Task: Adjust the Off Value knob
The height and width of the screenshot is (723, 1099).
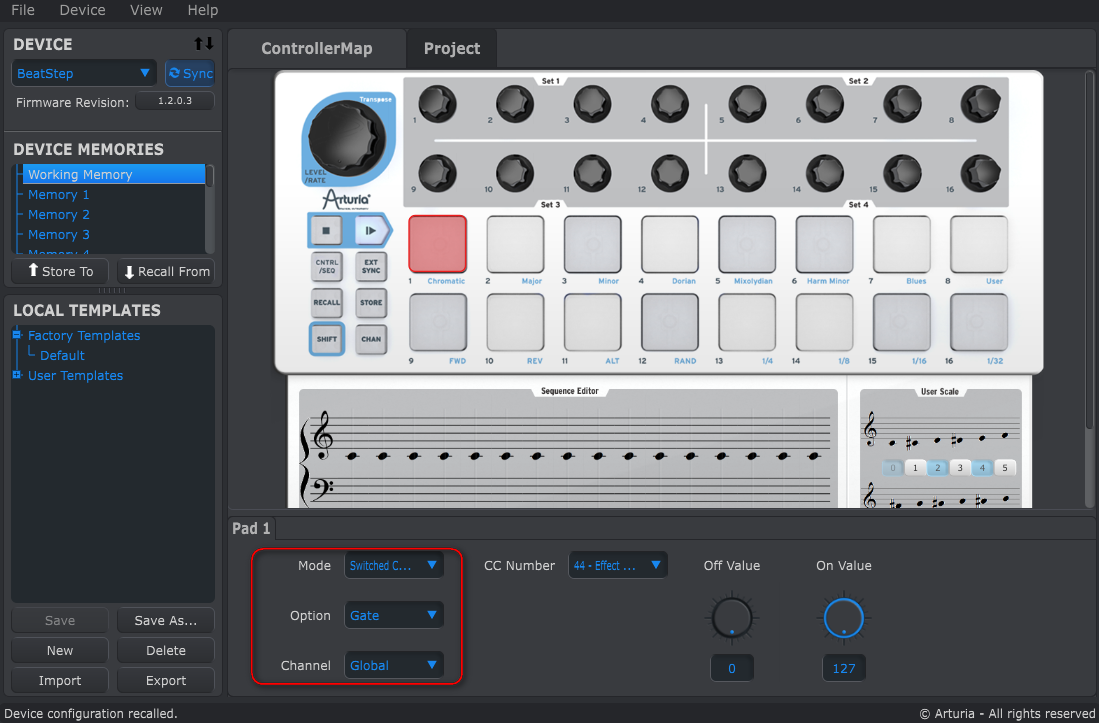Action: (x=732, y=618)
